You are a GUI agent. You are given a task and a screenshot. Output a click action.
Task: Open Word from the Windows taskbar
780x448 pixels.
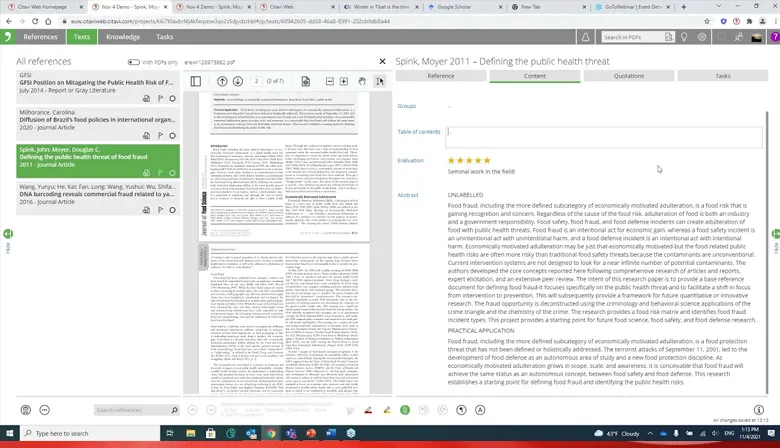[x=331, y=433]
